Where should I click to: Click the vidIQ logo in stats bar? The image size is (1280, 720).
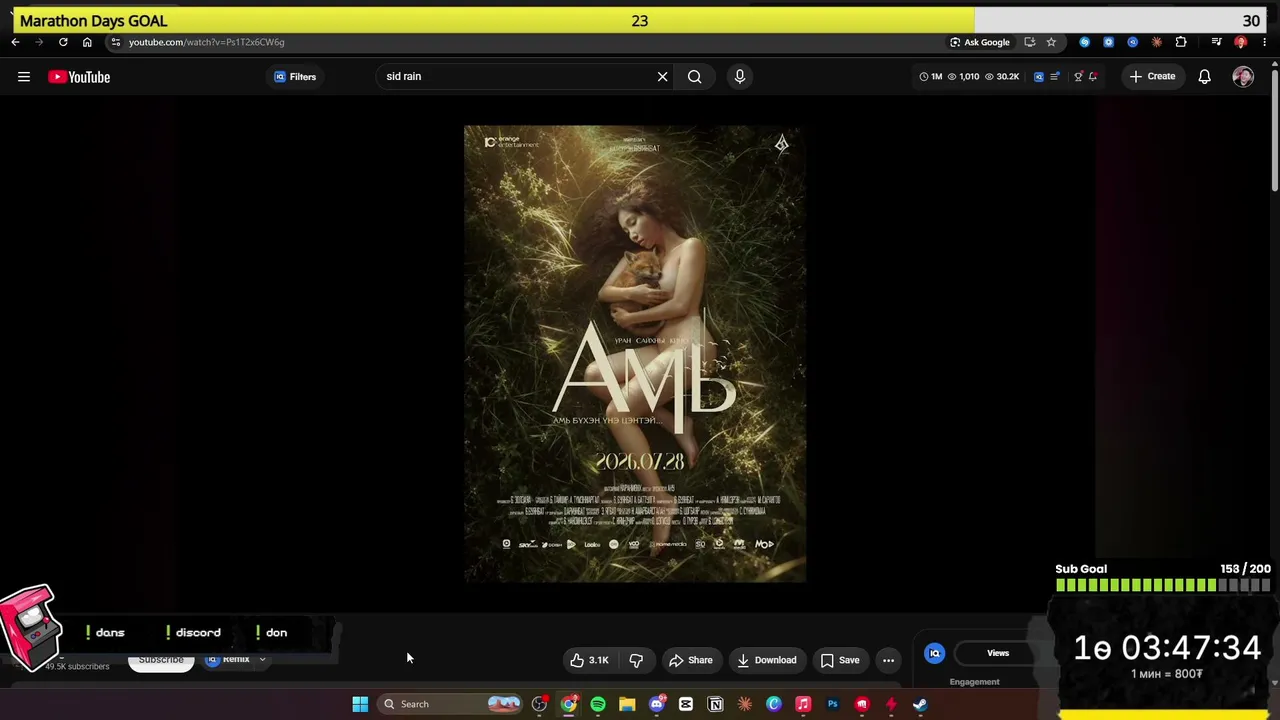tap(1039, 77)
